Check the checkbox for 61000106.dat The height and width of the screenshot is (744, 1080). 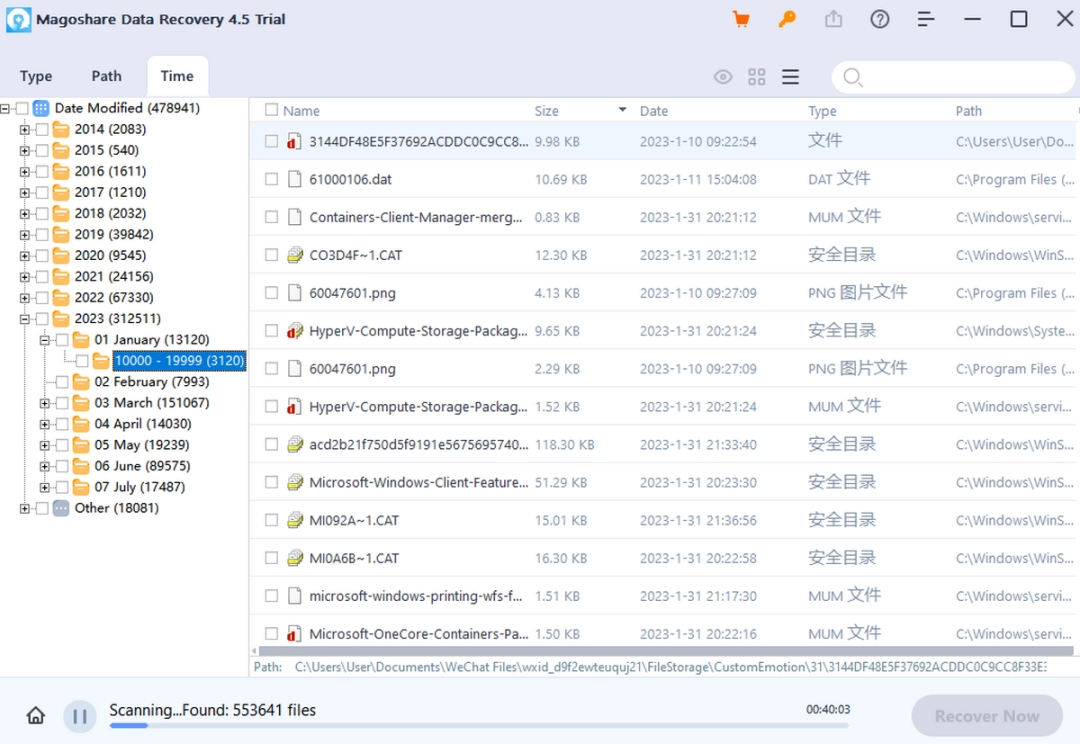(x=271, y=179)
